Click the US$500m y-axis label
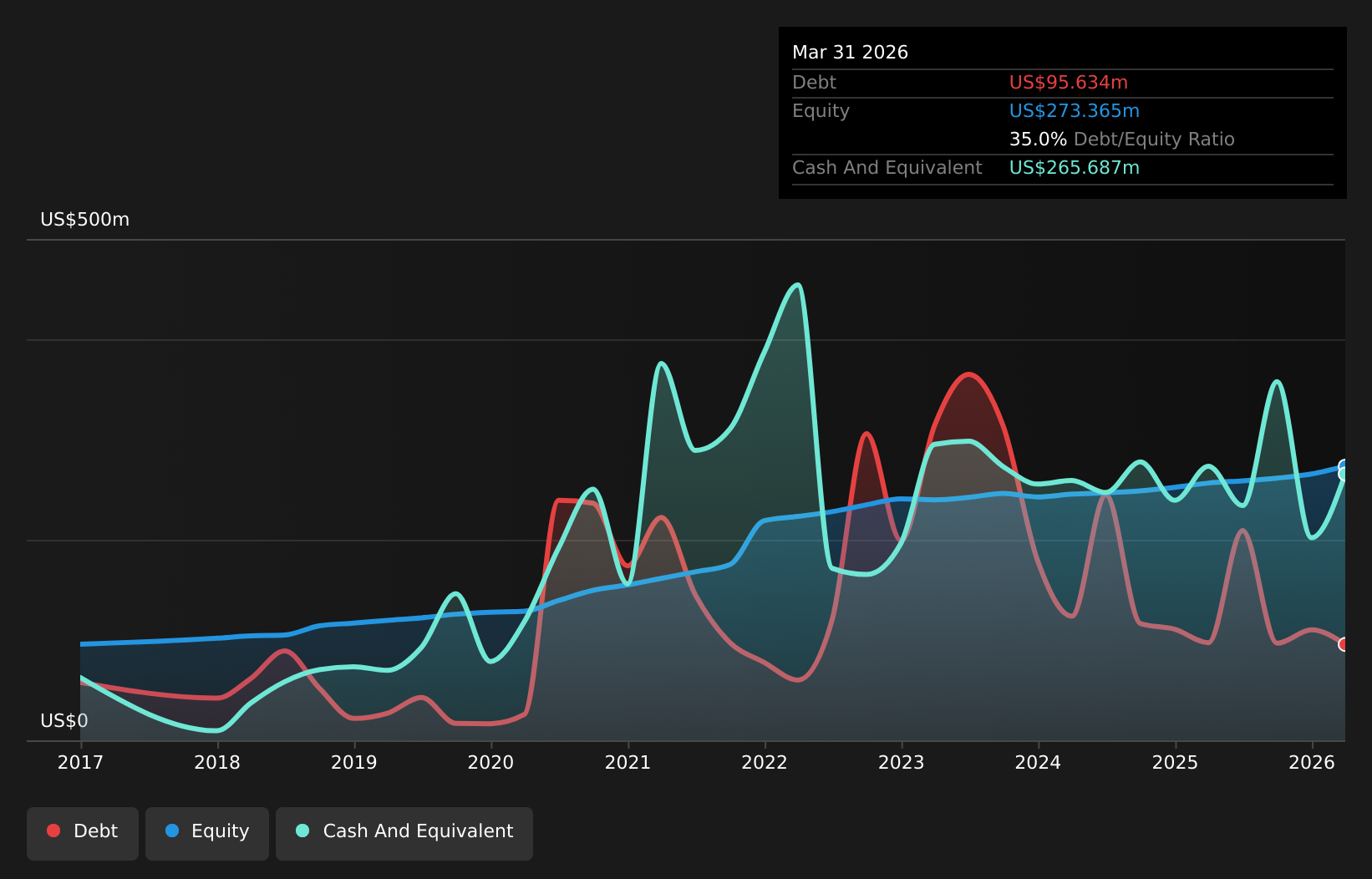The image size is (1372, 879). pos(85,220)
